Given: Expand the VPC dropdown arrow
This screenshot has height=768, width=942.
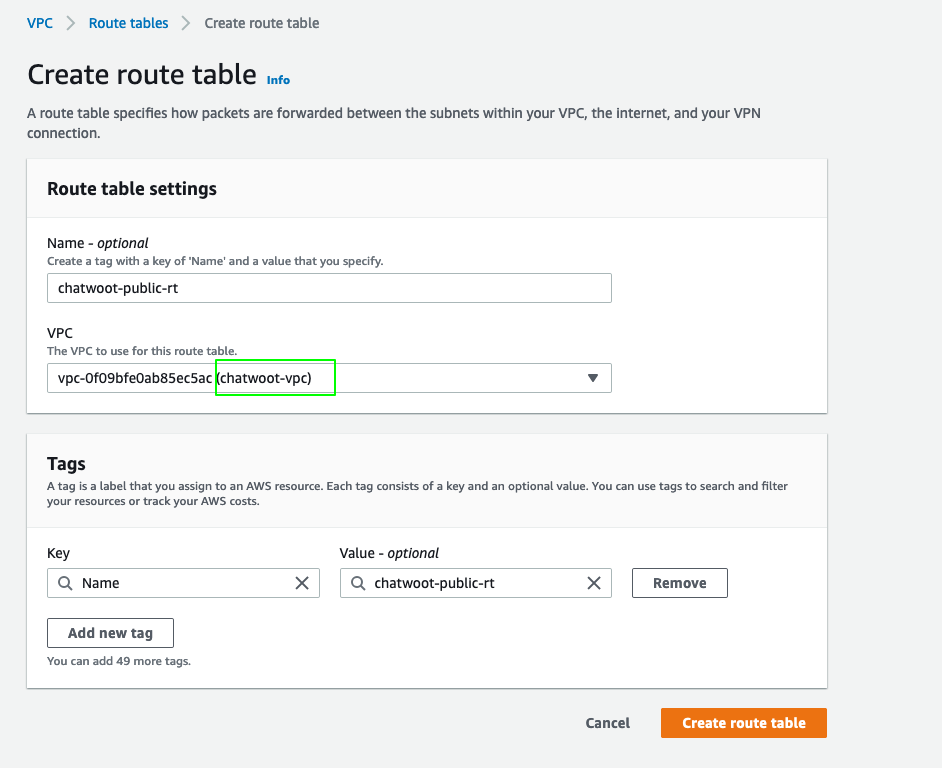Looking at the screenshot, I should [x=592, y=378].
